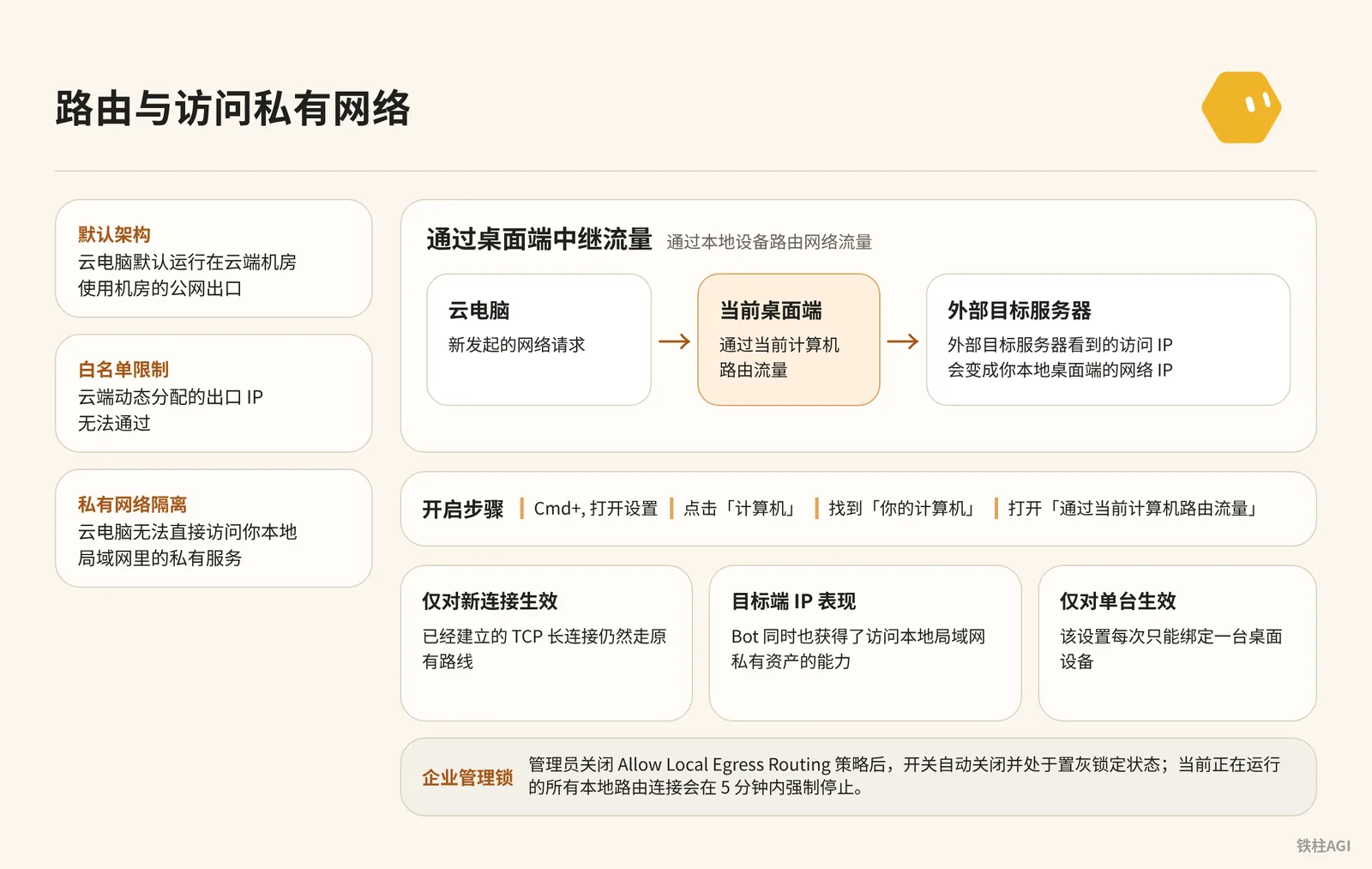Click the 仅对新连接生效 card title
This screenshot has width=1372, height=869.
tap(490, 600)
